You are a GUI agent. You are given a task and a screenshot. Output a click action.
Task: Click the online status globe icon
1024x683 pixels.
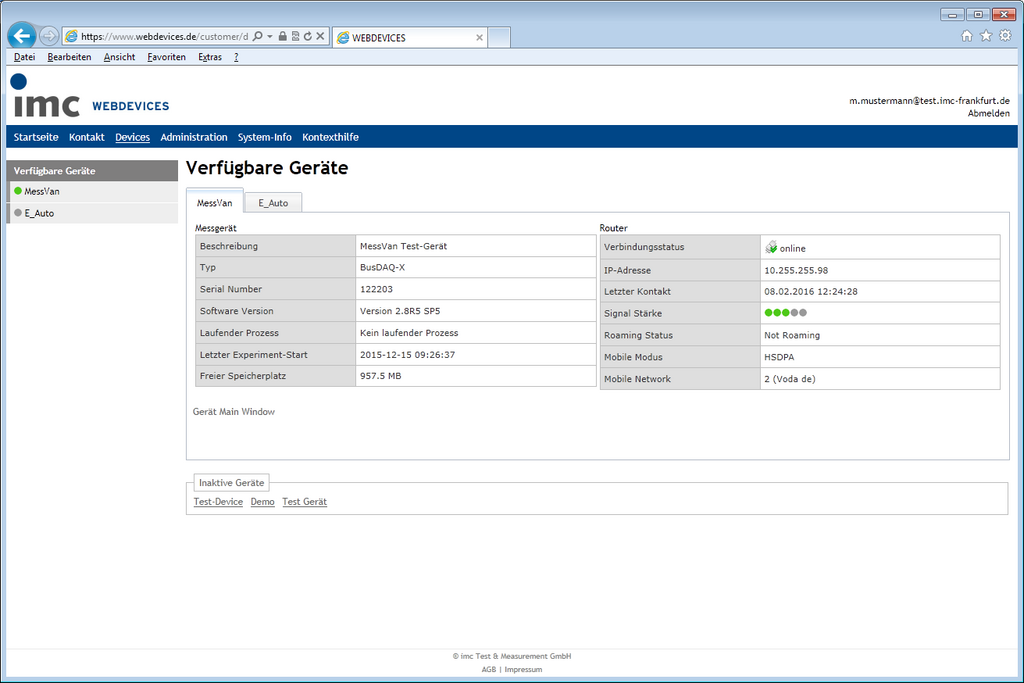click(770, 247)
